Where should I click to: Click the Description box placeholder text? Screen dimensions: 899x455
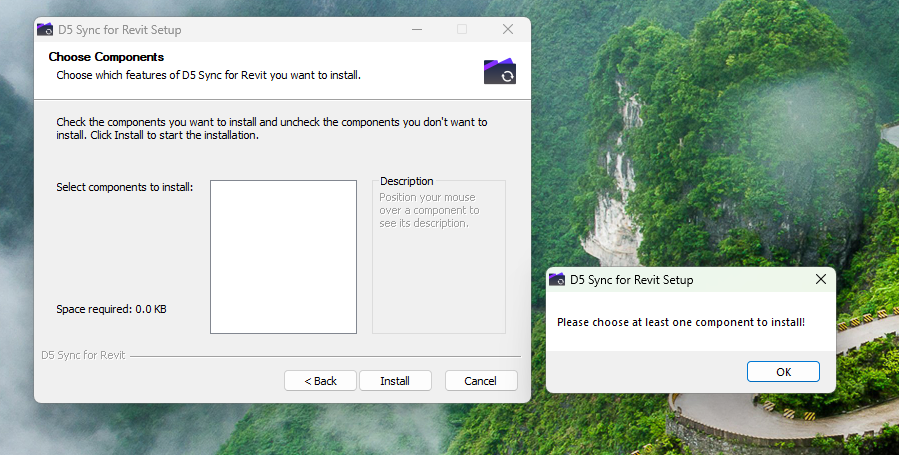click(429, 210)
